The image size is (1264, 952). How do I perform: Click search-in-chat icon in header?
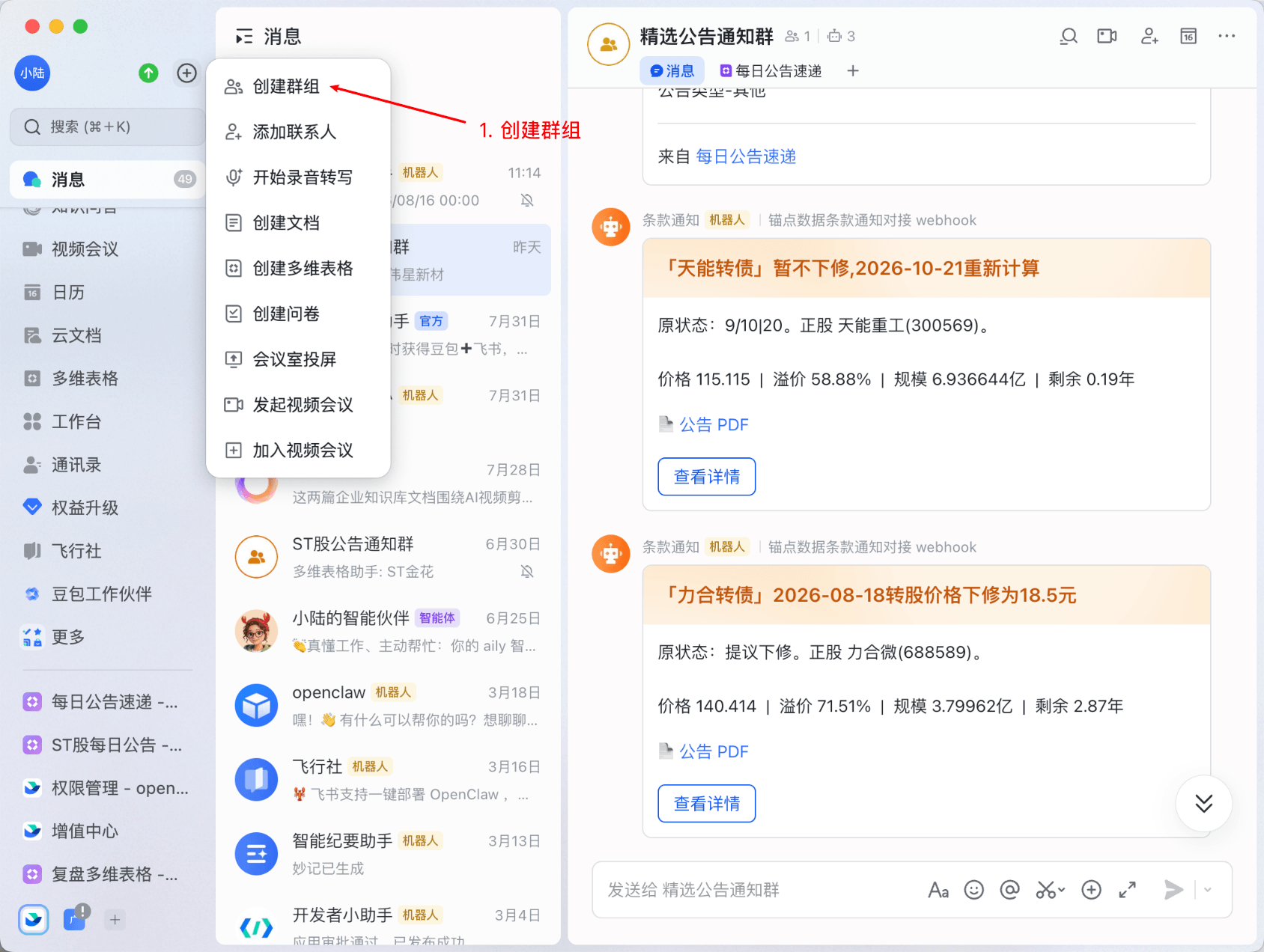tap(1069, 36)
